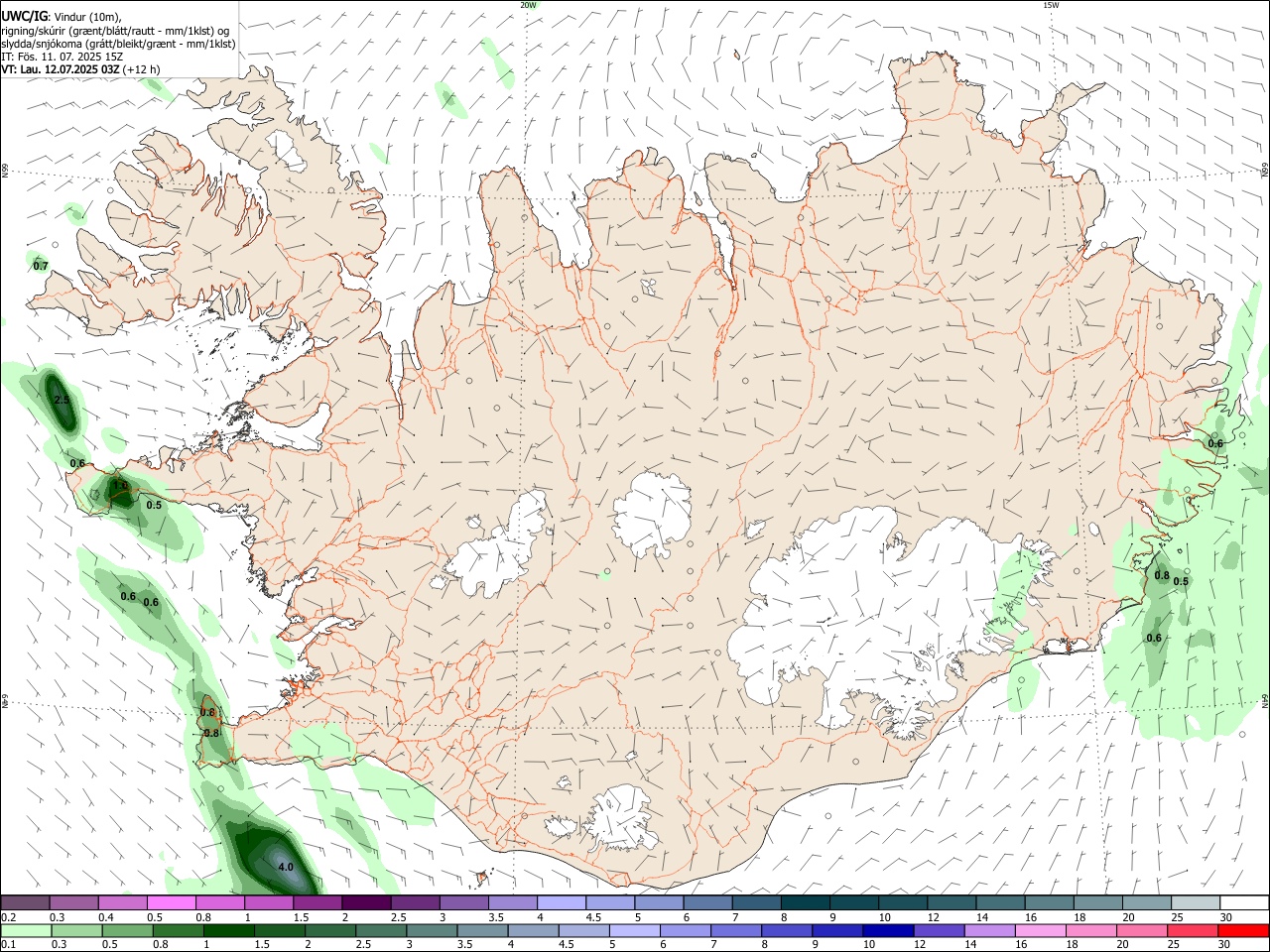Pick the purple 12 swatch in the rain legend row
The image size is (1270, 952).
(940, 931)
